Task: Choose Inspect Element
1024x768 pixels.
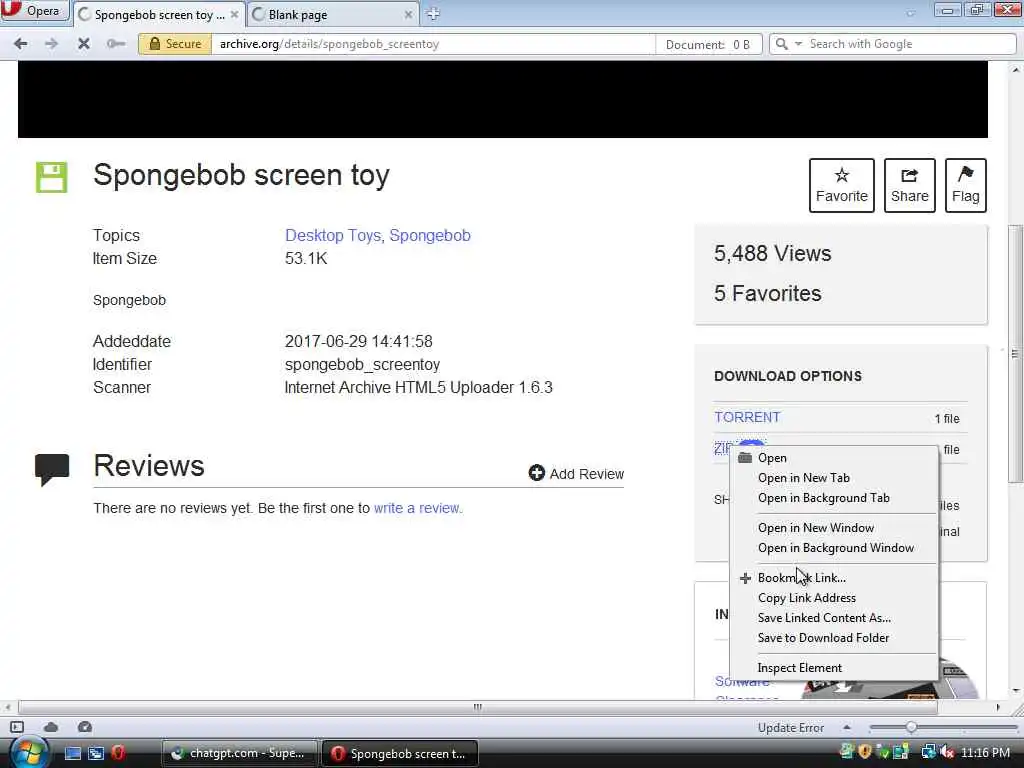Action: (834, 668)
